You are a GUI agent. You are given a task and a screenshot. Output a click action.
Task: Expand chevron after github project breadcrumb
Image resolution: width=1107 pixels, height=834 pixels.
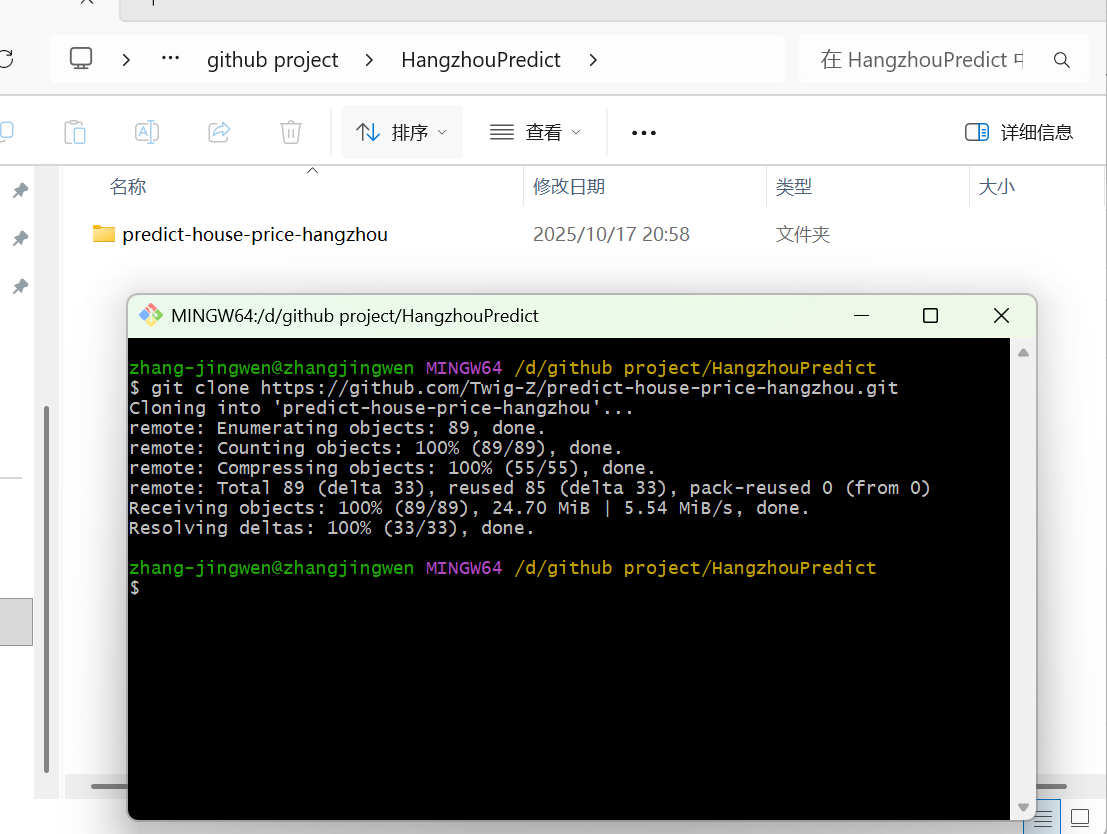[369, 60]
